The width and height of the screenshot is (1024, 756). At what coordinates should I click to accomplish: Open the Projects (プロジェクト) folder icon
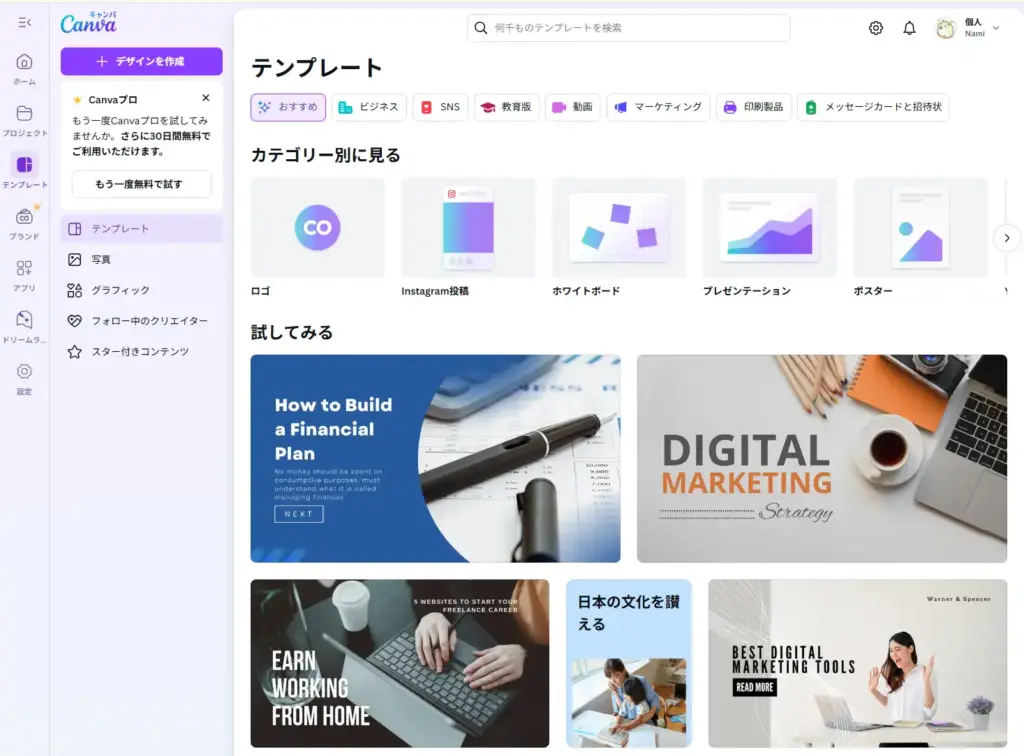(24, 114)
